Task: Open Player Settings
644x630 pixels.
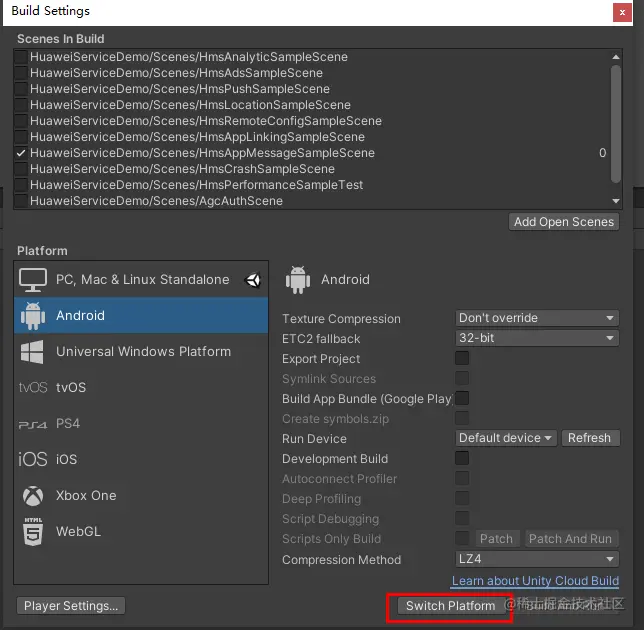Action: pyautogui.click(x=71, y=606)
